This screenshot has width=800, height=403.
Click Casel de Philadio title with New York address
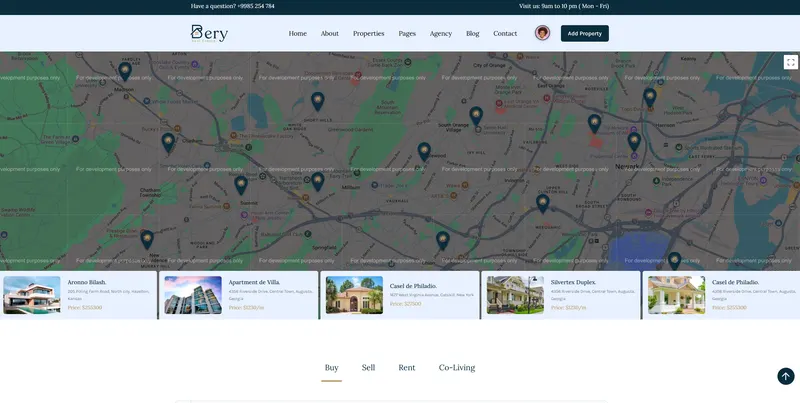point(413,286)
